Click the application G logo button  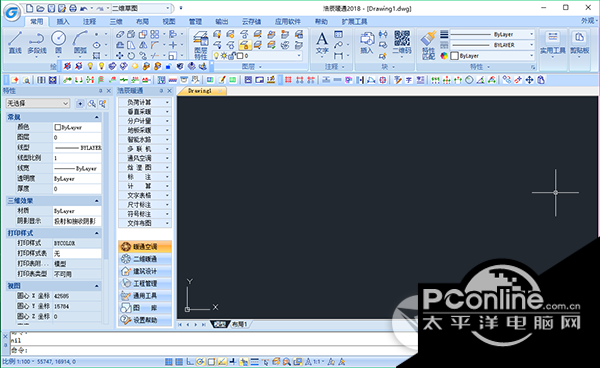pyautogui.click(x=12, y=13)
